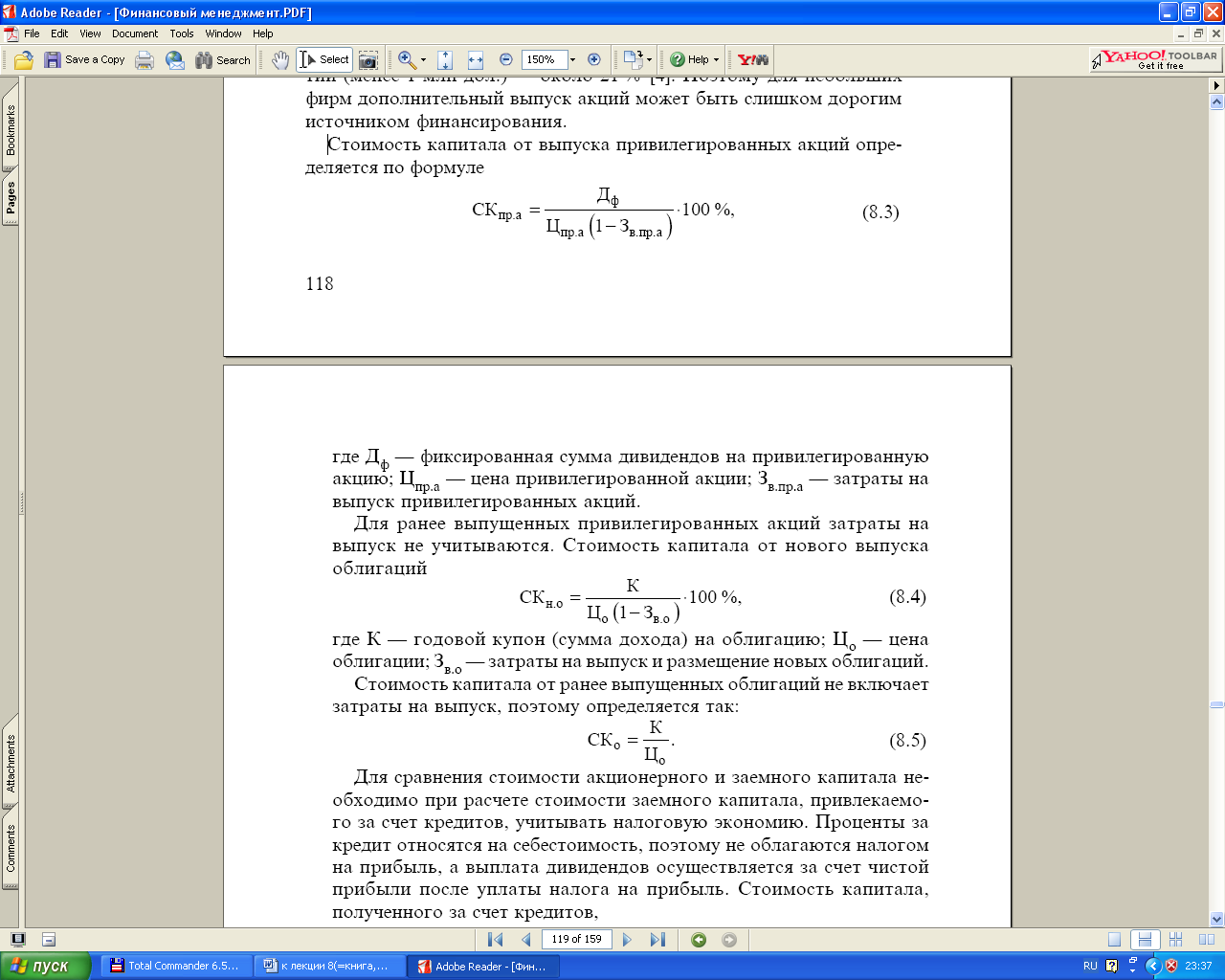Go to the previous page
The image size is (1225, 980).
pyautogui.click(x=525, y=940)
